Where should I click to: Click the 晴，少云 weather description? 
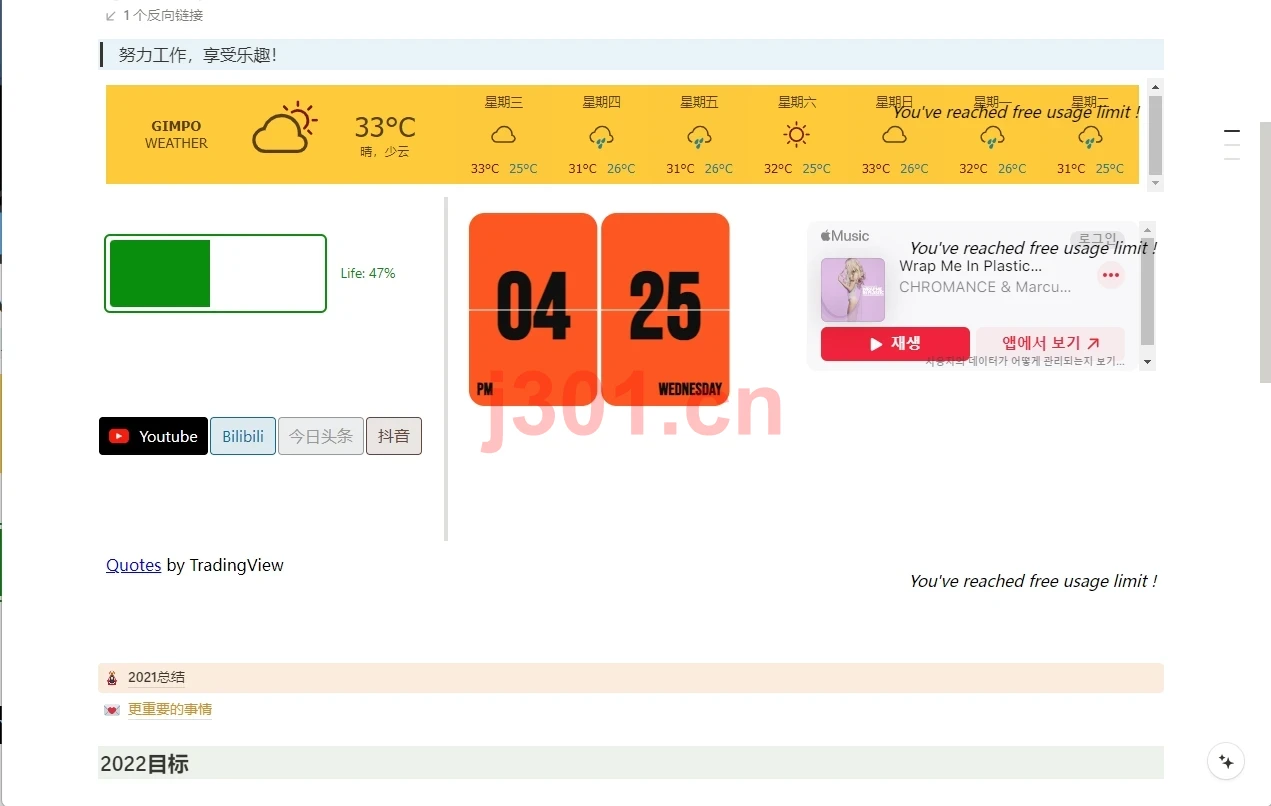coord(385,152)
